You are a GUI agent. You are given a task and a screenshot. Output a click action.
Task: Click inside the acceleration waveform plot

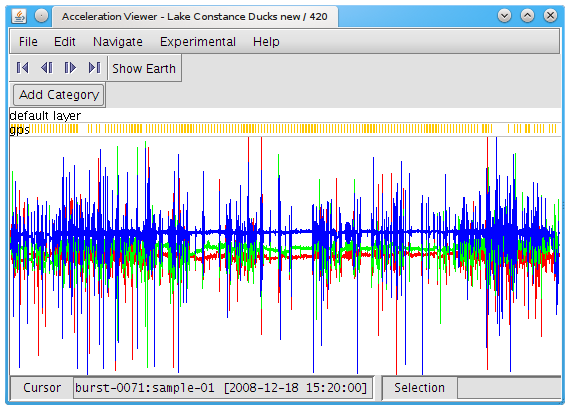coord(285,256)
